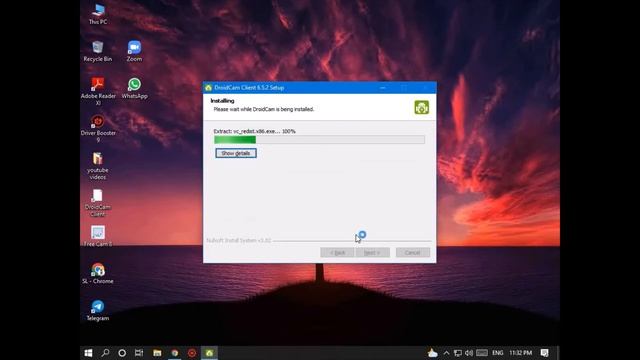Open weather icon in system tray

[432, 353]
